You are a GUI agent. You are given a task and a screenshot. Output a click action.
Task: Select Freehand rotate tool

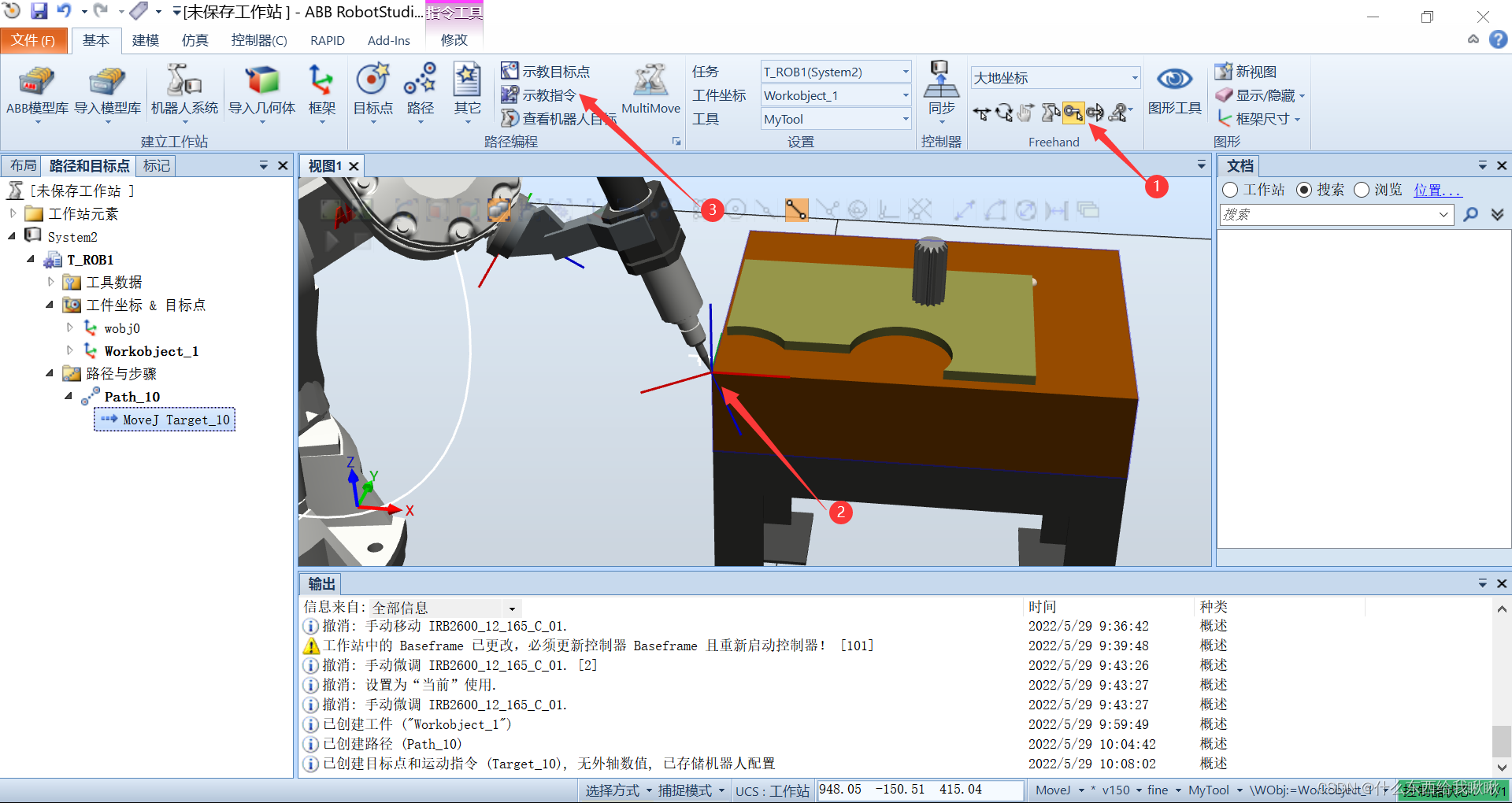click(x=1003, y=113)
